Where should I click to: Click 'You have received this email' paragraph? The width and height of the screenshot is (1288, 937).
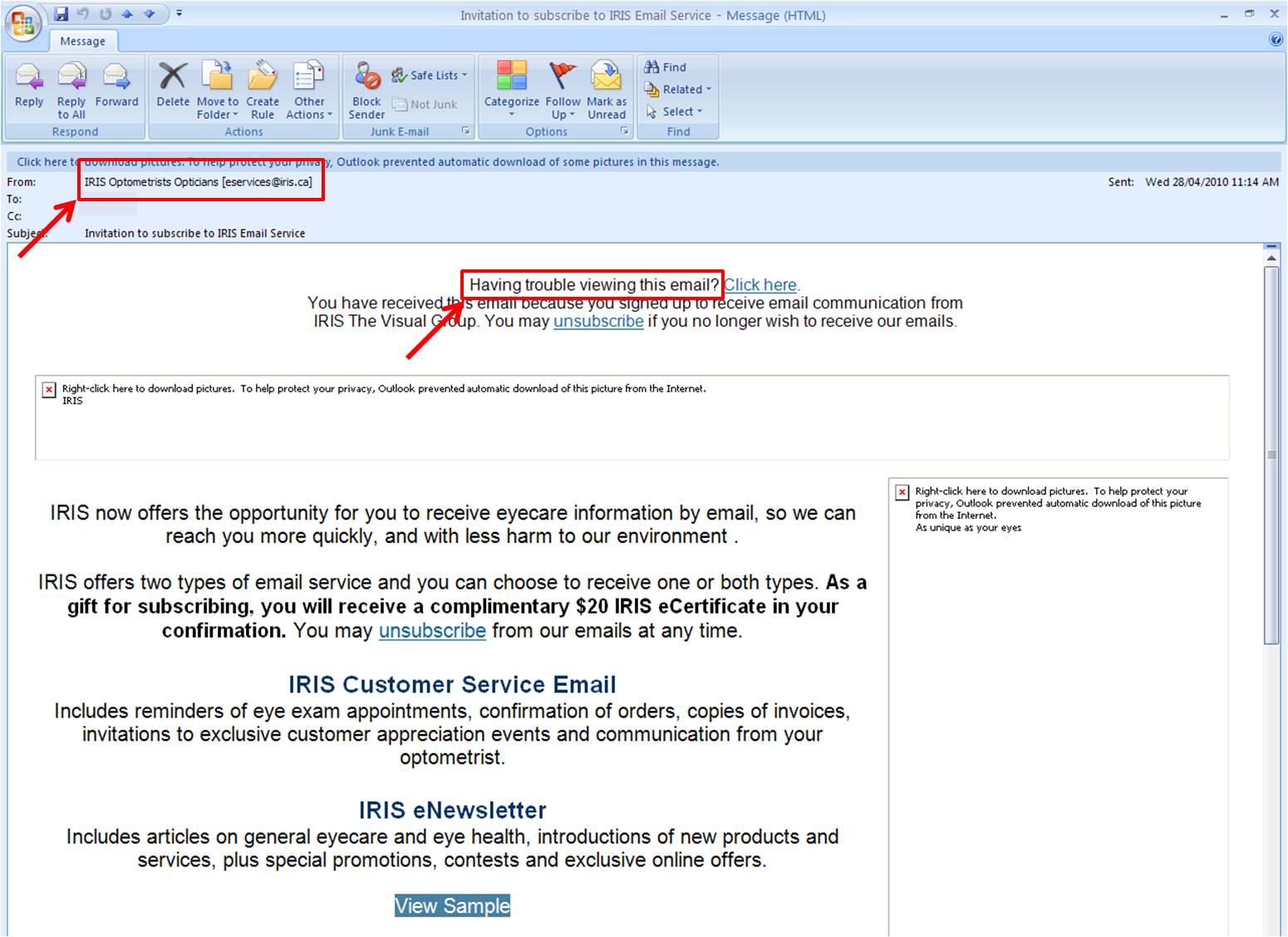pos(635,312)
